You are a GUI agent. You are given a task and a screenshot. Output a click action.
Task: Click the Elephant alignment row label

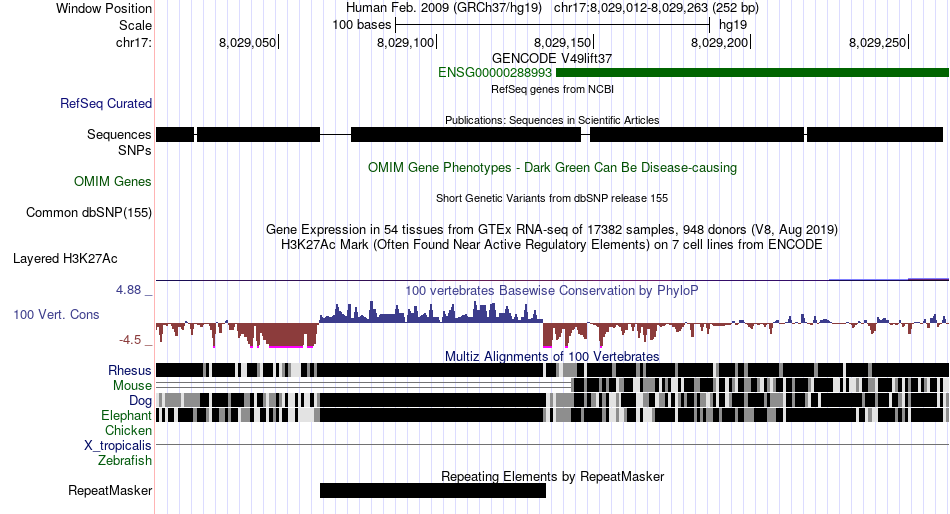pyautogui.click(x=126, y=415)
